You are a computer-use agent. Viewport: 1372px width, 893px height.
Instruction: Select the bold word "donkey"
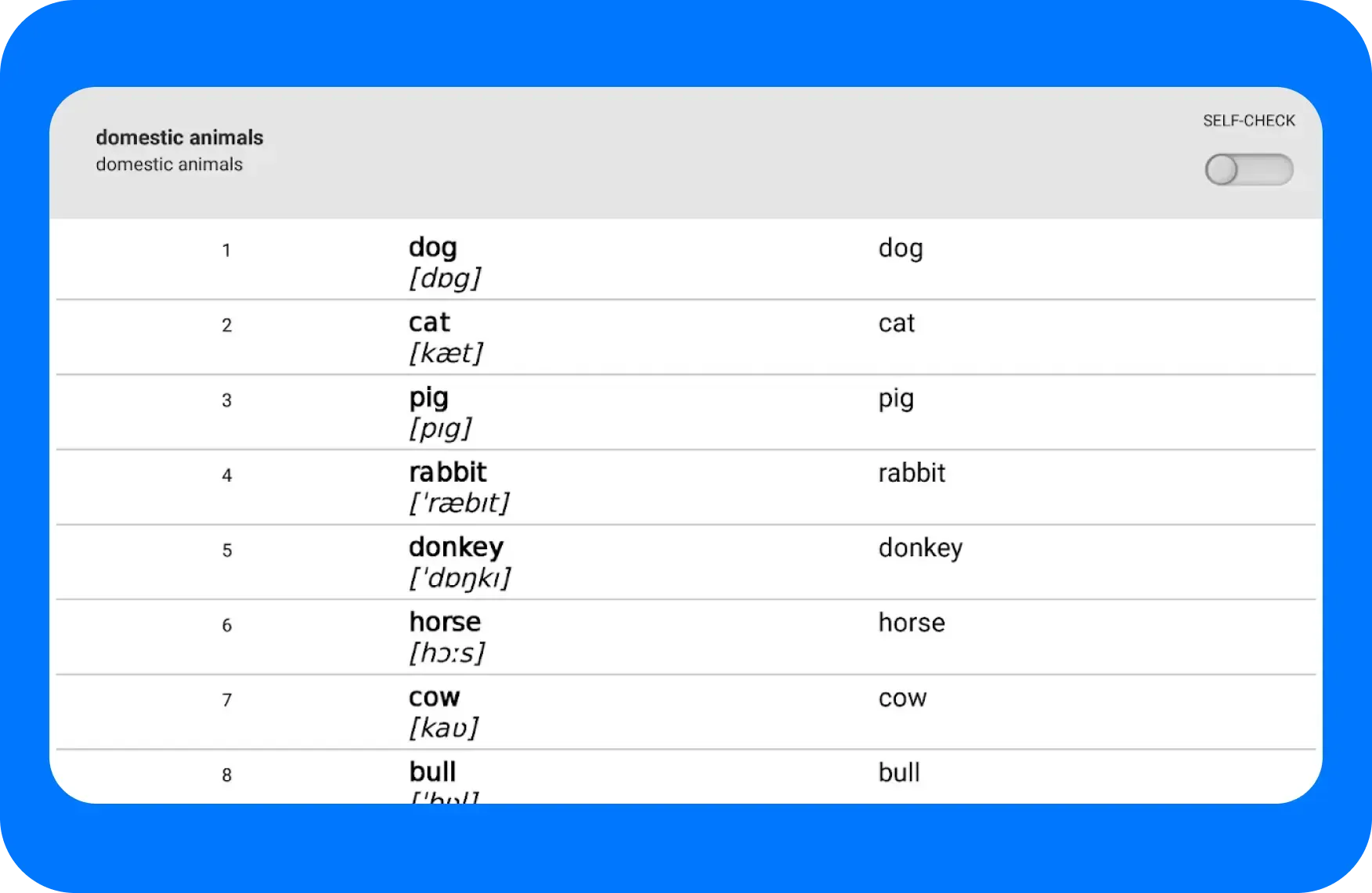click(x=456, y=548)
